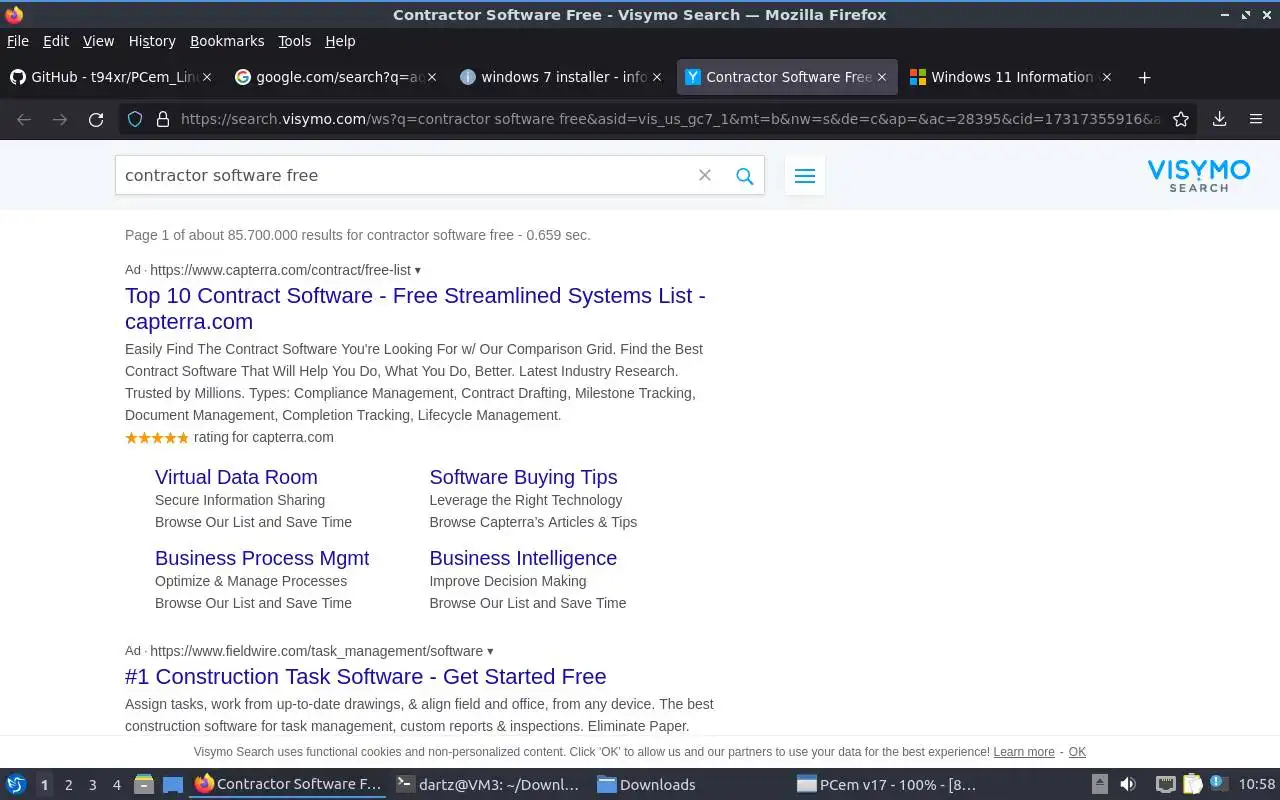Click the five-star rating for capterra.com
Image resolution: width=1280 pixels, height=800 pixels.
[x=157, y=438]
